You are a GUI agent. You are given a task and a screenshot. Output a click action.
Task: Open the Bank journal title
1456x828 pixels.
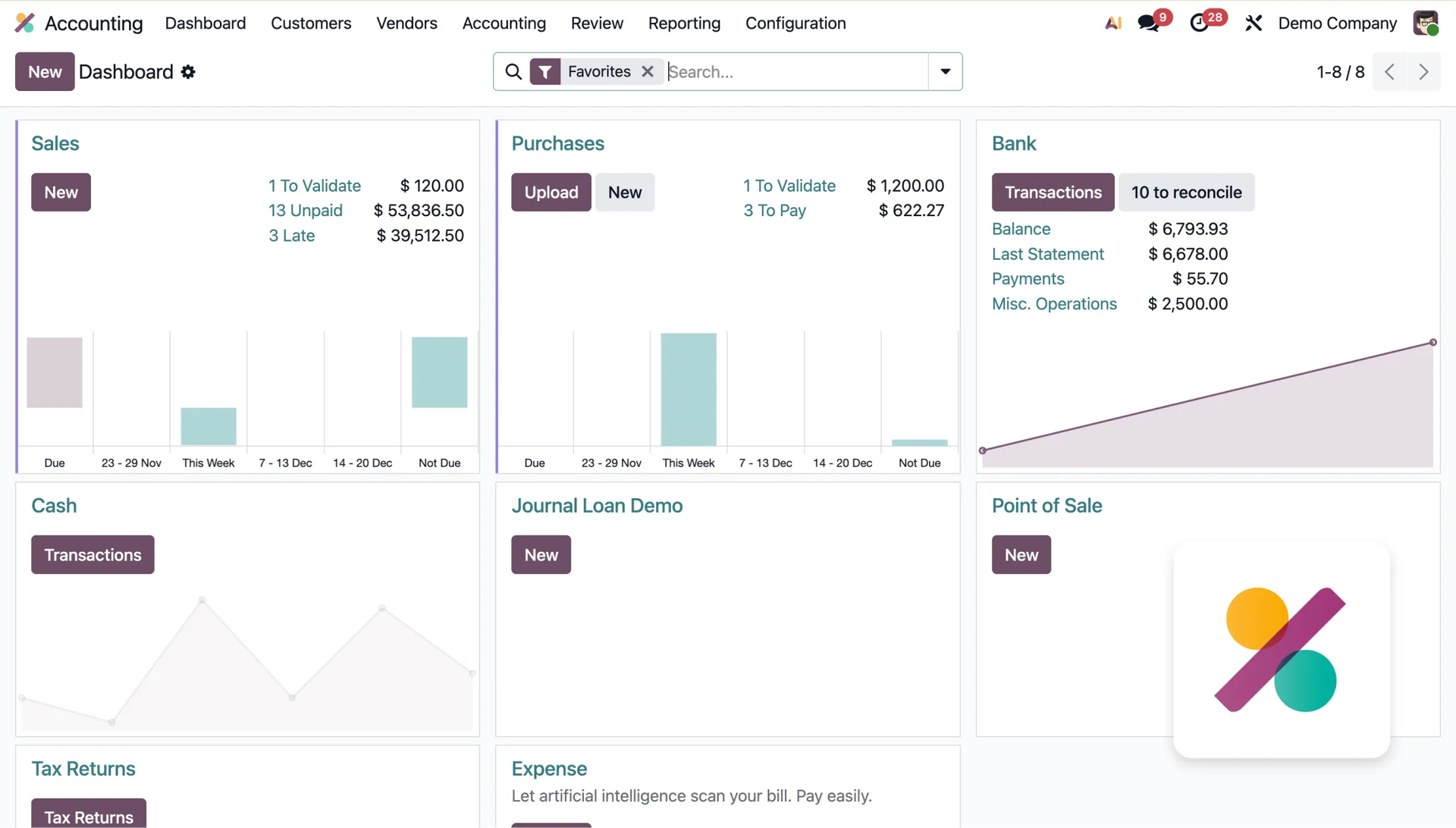(x=1014, y=143)
